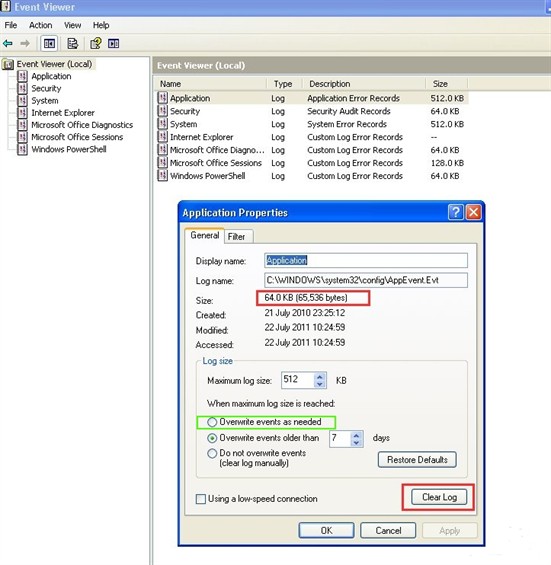Increase overwrite days with up arrow
Screen dimensions: 551x565
click(356, 436)
